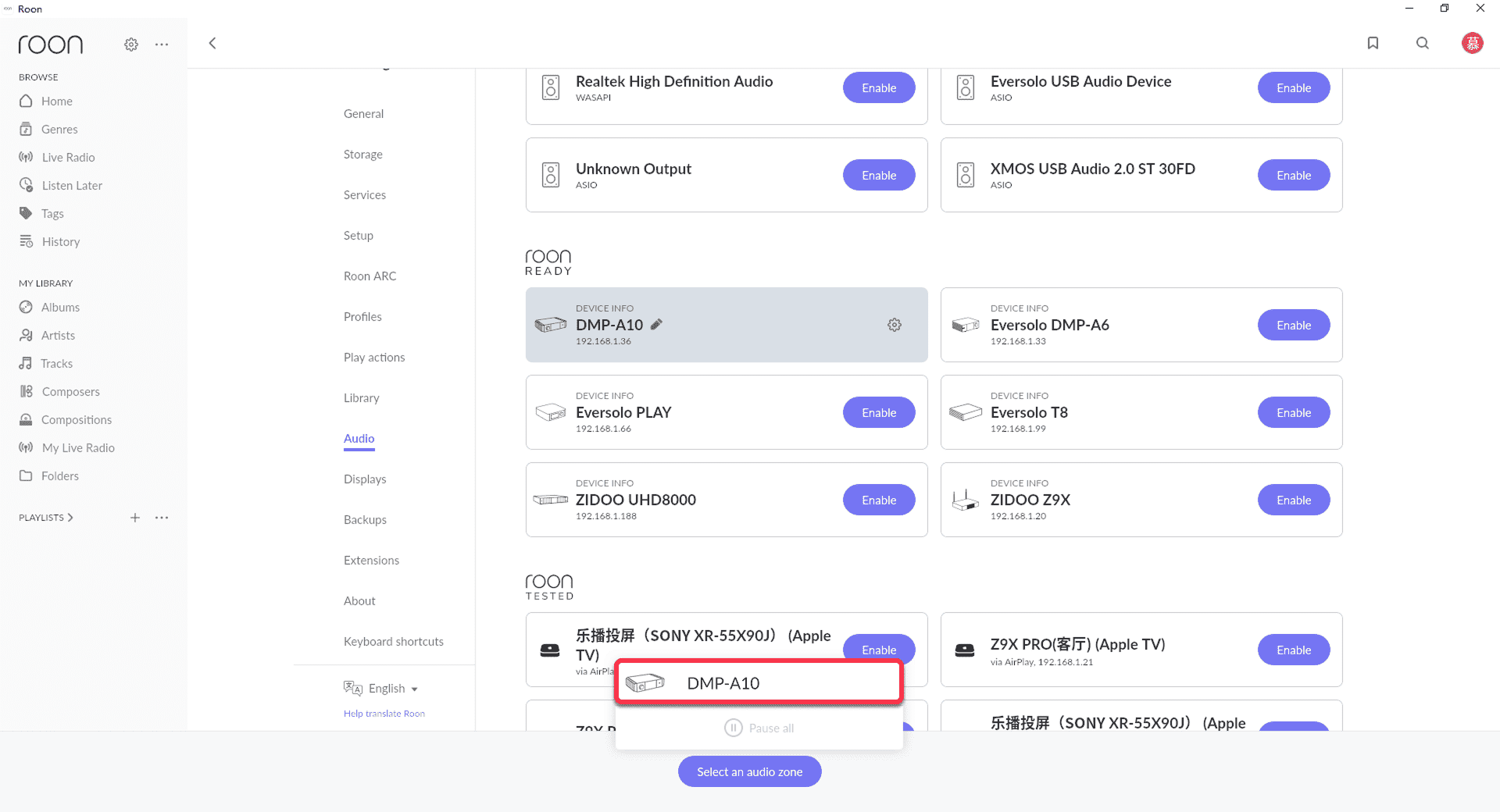Click Select an audio zone button
The height and width of the screenshot is (812, 1500).
[749, 771]
